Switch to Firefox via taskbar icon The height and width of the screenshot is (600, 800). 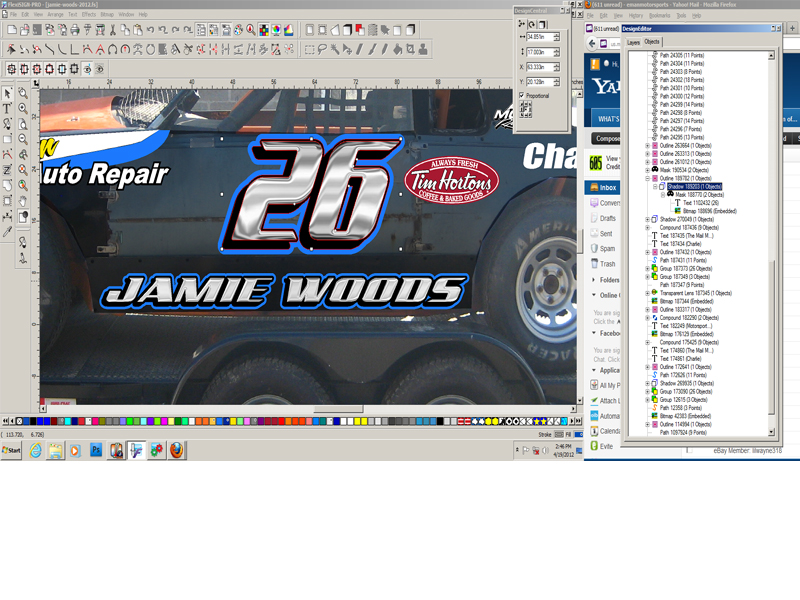tap(177, 450)
